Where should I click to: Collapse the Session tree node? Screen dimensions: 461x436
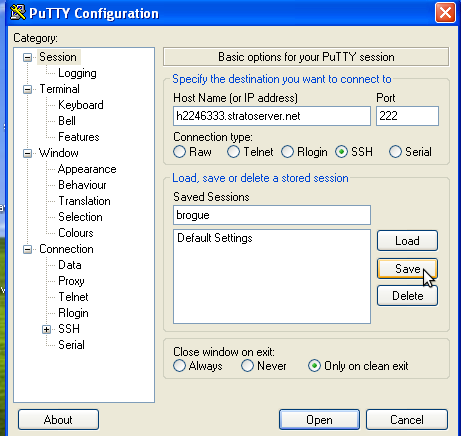click(27, 57)
